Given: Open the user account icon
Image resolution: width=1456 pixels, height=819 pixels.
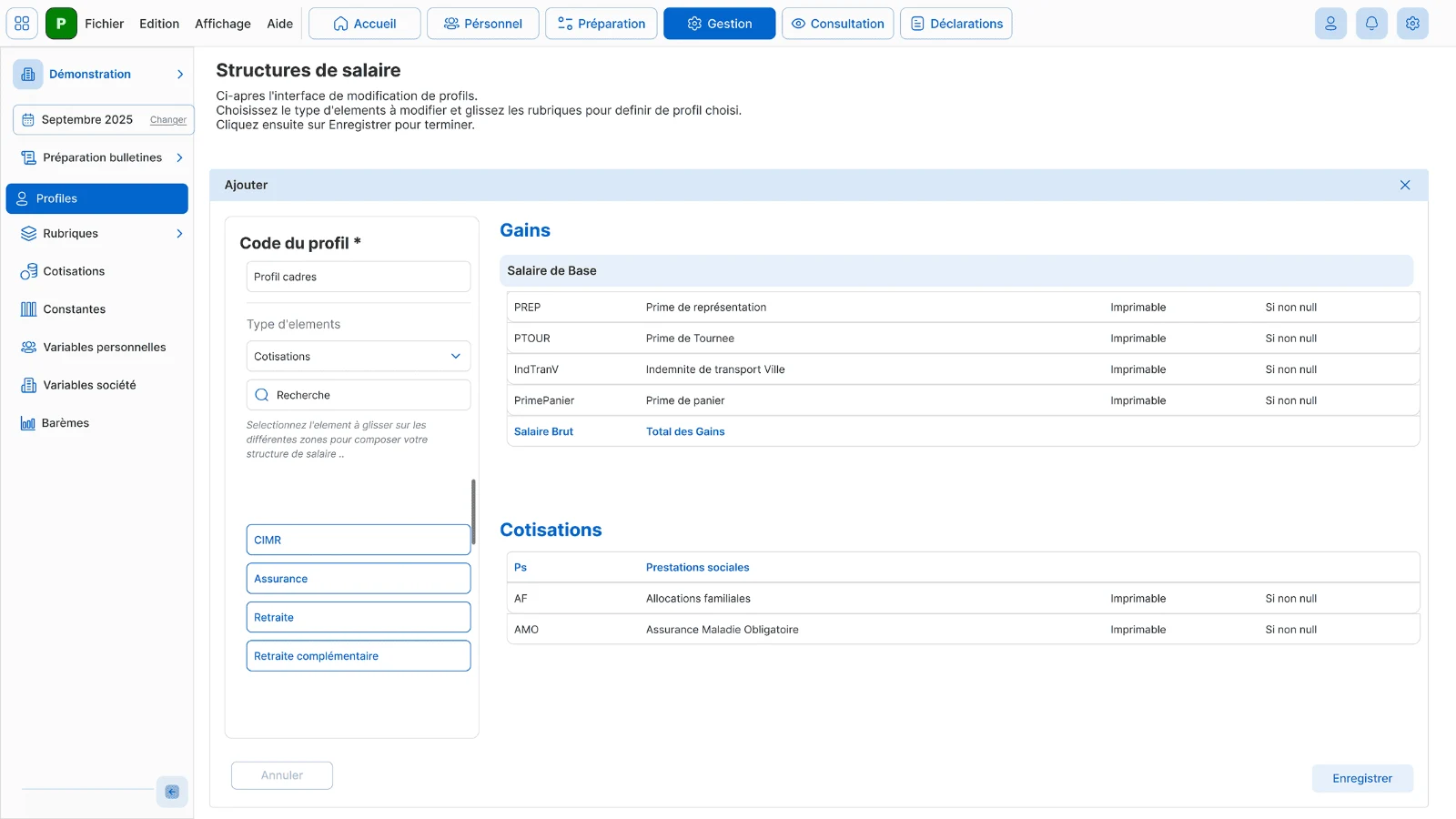Looking at the screenshot, I should point(1330,24).
